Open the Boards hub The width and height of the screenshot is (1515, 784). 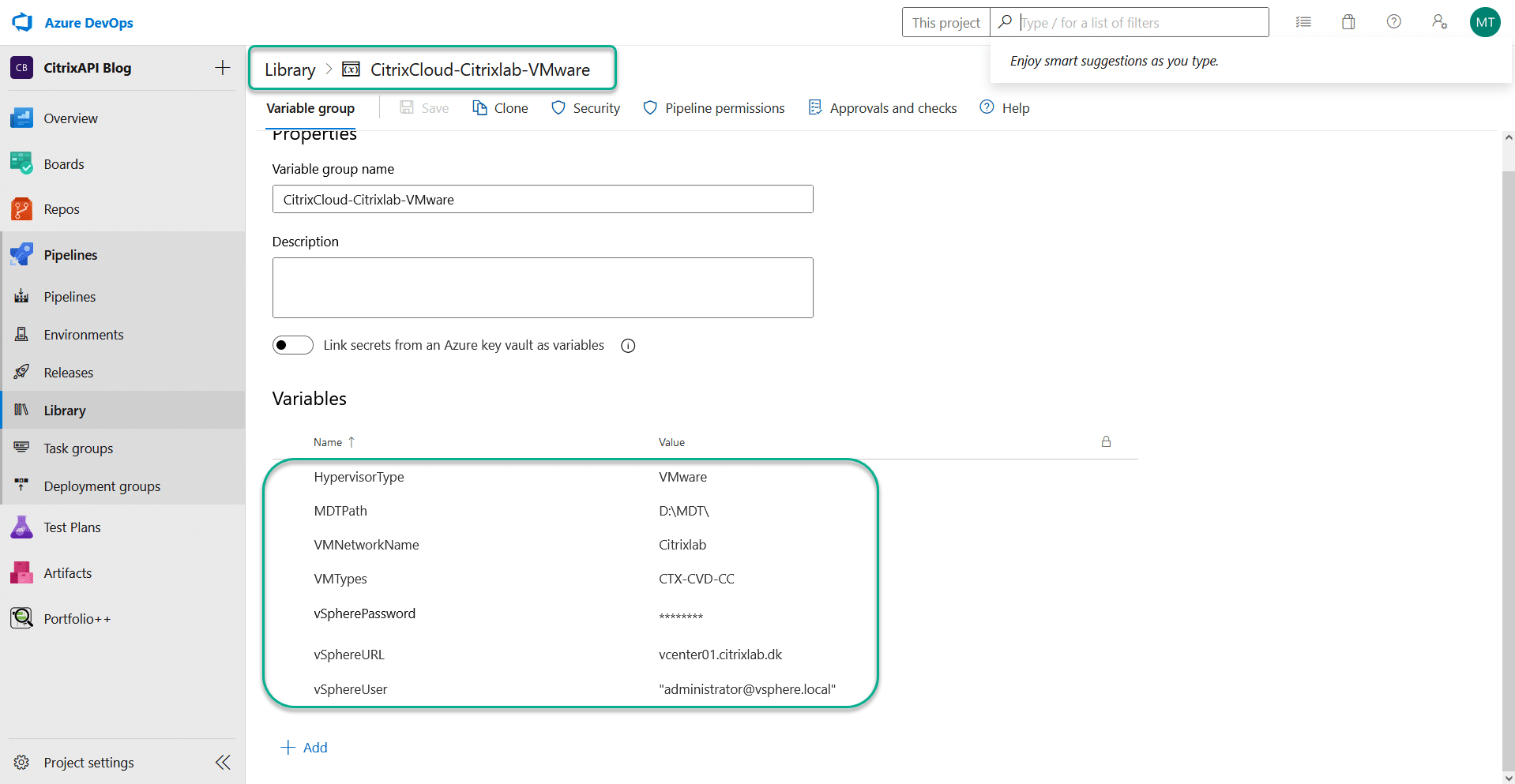click(122, 164)
